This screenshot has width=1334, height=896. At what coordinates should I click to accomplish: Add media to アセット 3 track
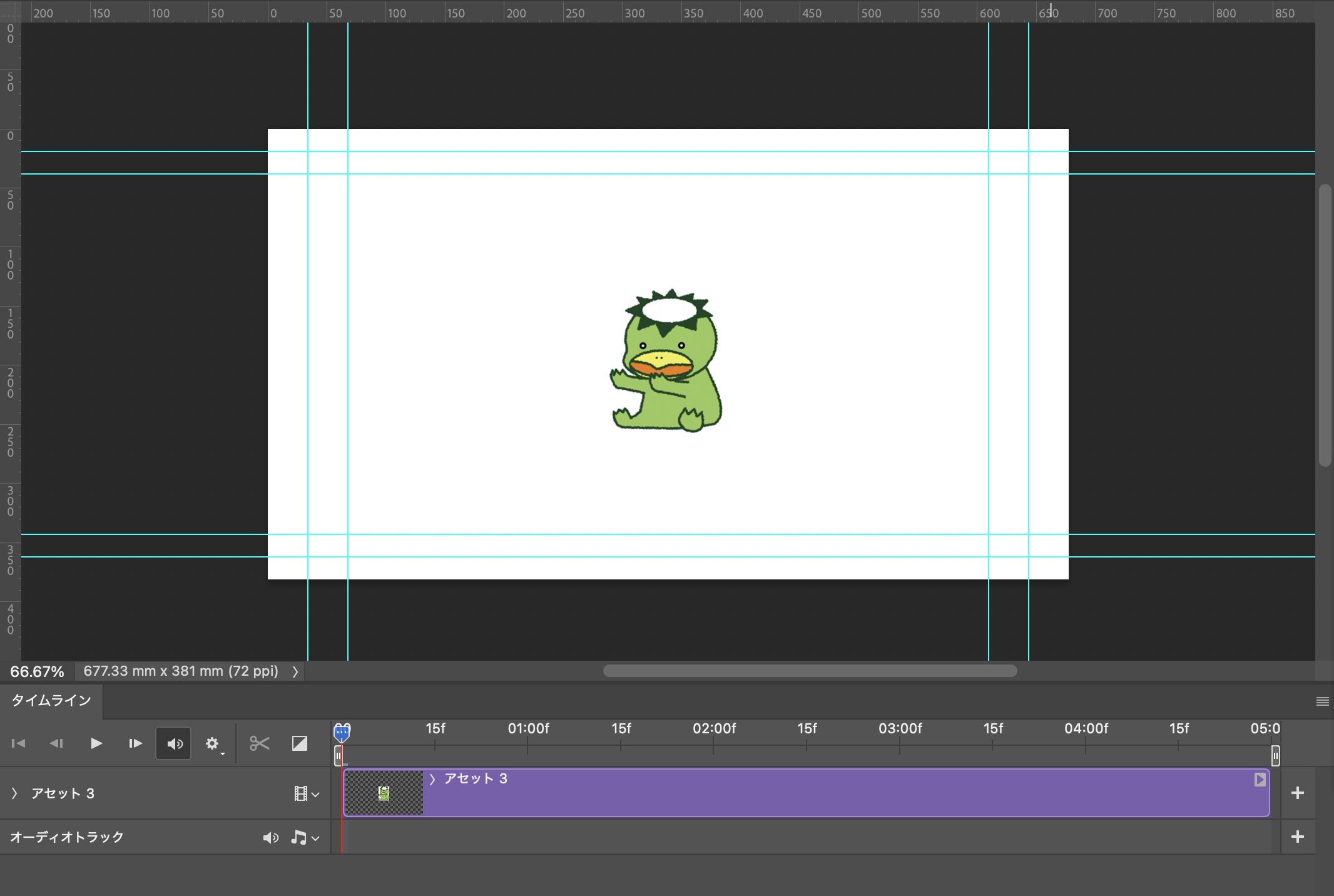point(1298,793)
